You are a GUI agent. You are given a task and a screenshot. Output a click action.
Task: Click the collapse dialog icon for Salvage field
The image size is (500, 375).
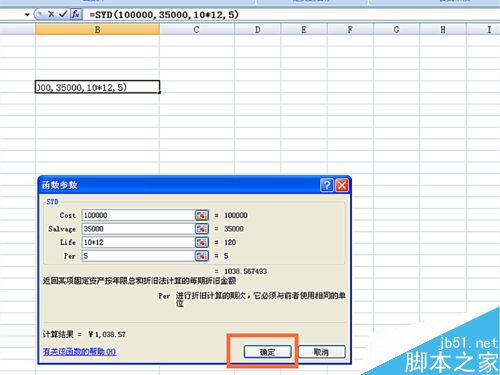coord(202,229)
